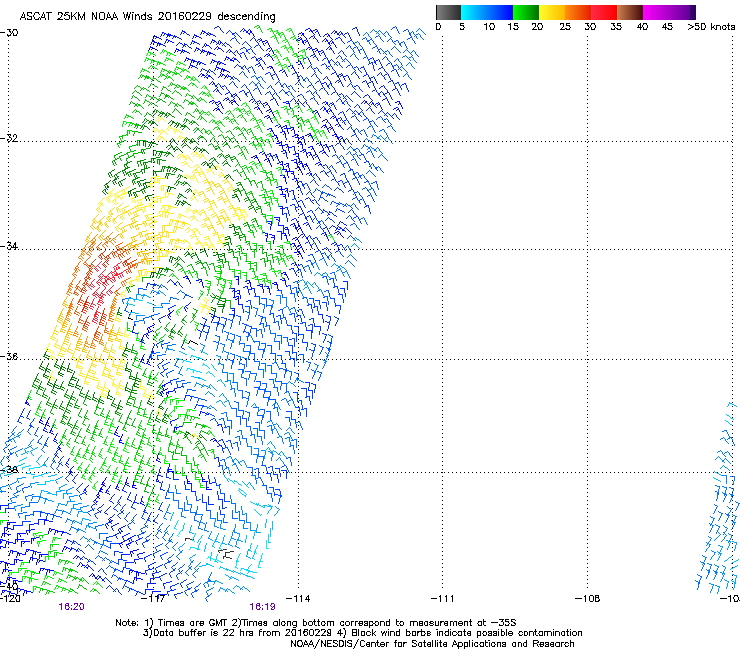Click the note line starting "Note: 1) Times are GMT"
The image size is (740, 650).
316,623
